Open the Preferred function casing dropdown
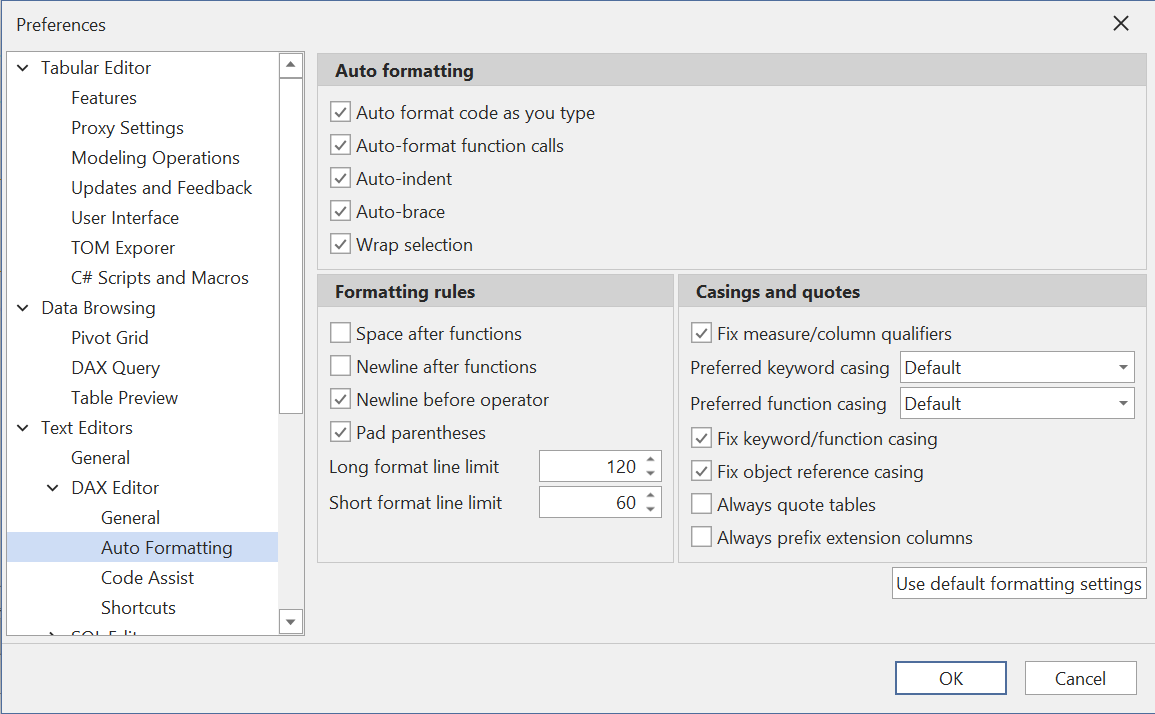1155x714 pixels. pos(1122,403)
